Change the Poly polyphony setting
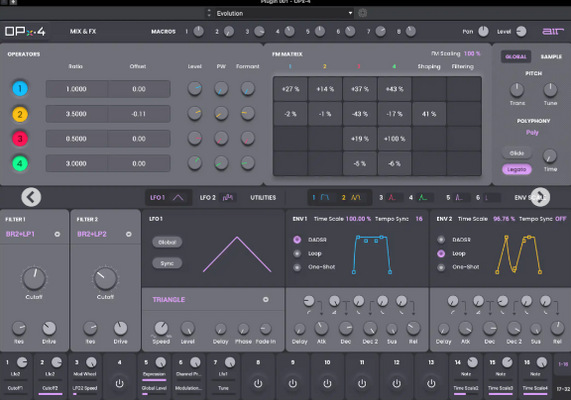Viewport: 571px width, 400px height. click(x=532, y=133)
